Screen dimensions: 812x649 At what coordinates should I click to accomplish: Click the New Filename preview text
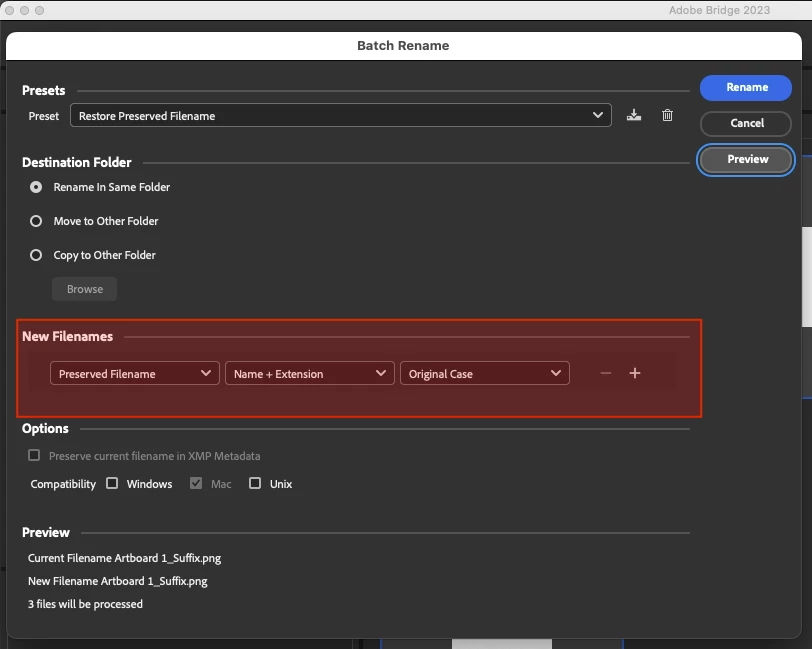pos(118,581)
